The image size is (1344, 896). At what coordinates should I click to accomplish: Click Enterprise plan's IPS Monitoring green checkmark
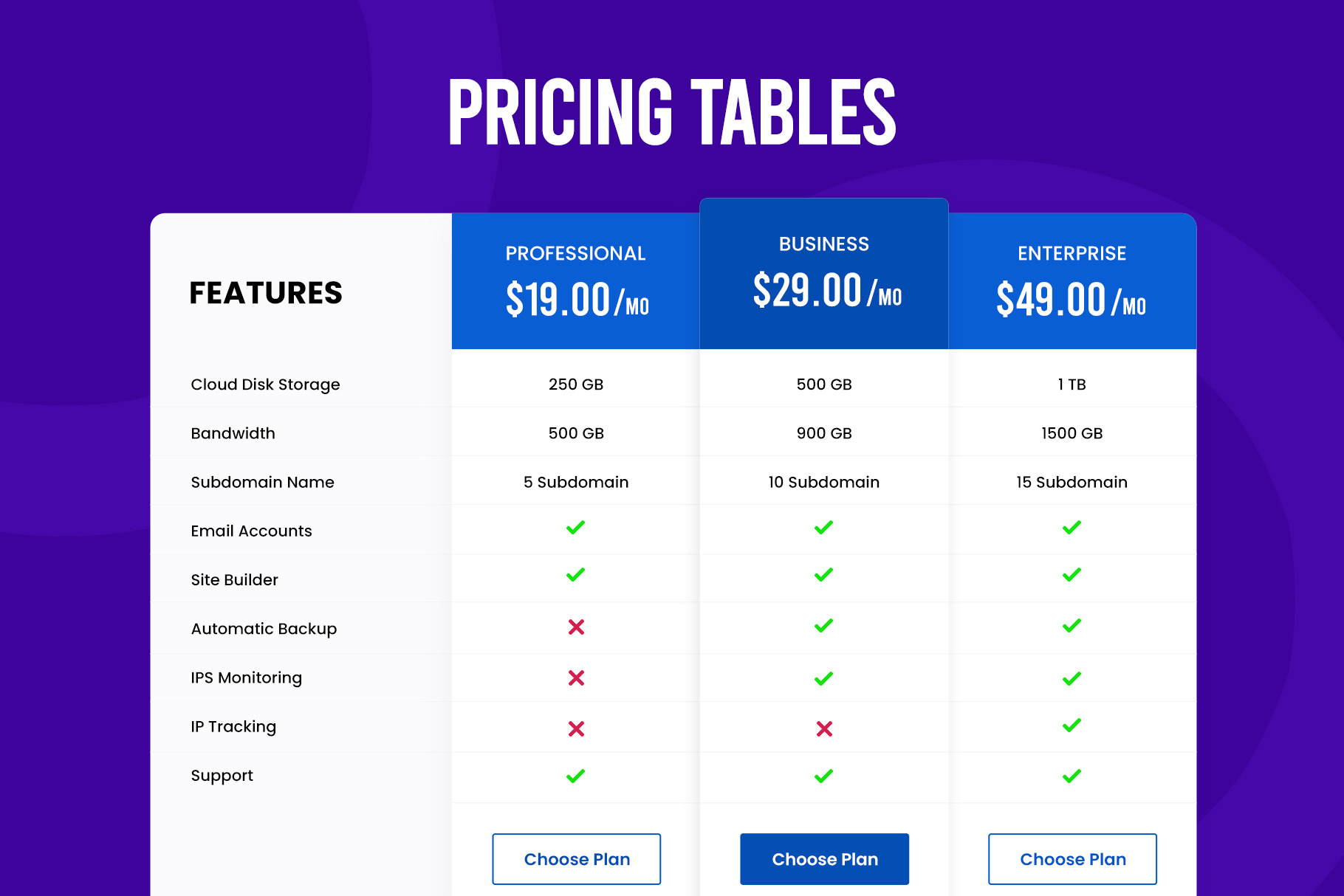pyautogui.click(x=1072, y=678)
